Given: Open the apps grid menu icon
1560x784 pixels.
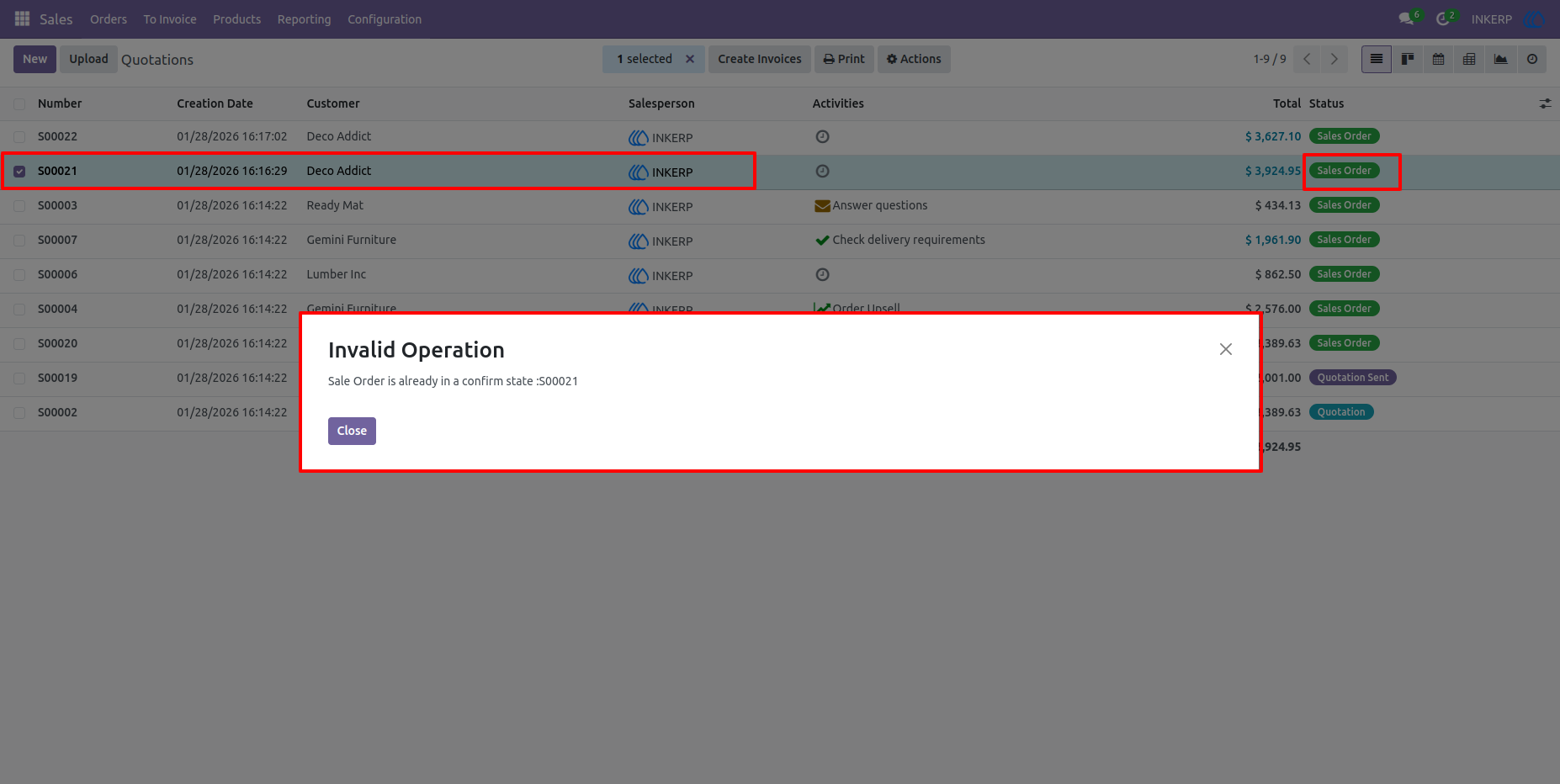Looking at the screenshot, I should click(x=23, y=19).
